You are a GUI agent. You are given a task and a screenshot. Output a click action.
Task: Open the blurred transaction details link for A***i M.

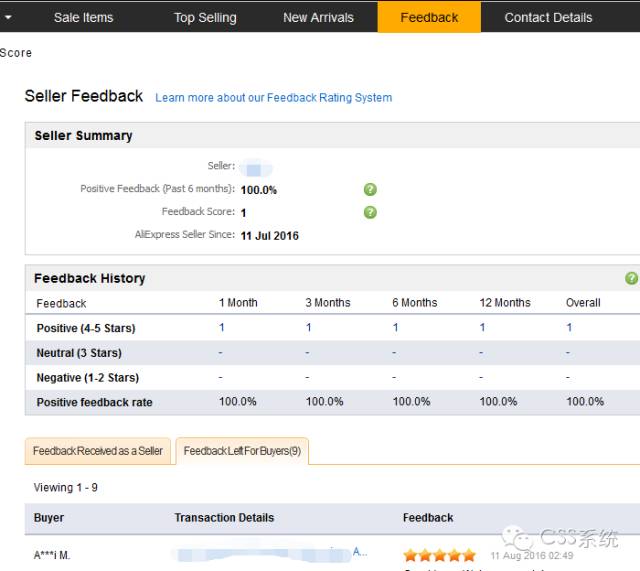click(x=269, y=554)
